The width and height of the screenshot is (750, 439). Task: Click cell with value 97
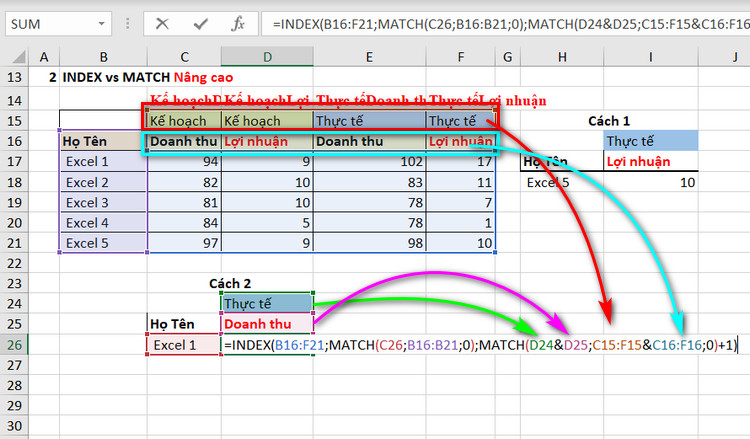(x=184, y=243)
